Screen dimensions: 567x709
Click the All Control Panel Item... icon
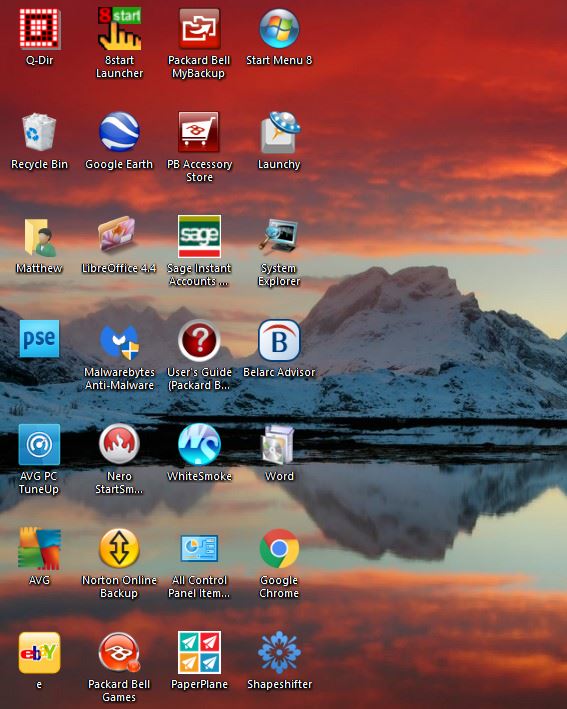tap(199, 548)
